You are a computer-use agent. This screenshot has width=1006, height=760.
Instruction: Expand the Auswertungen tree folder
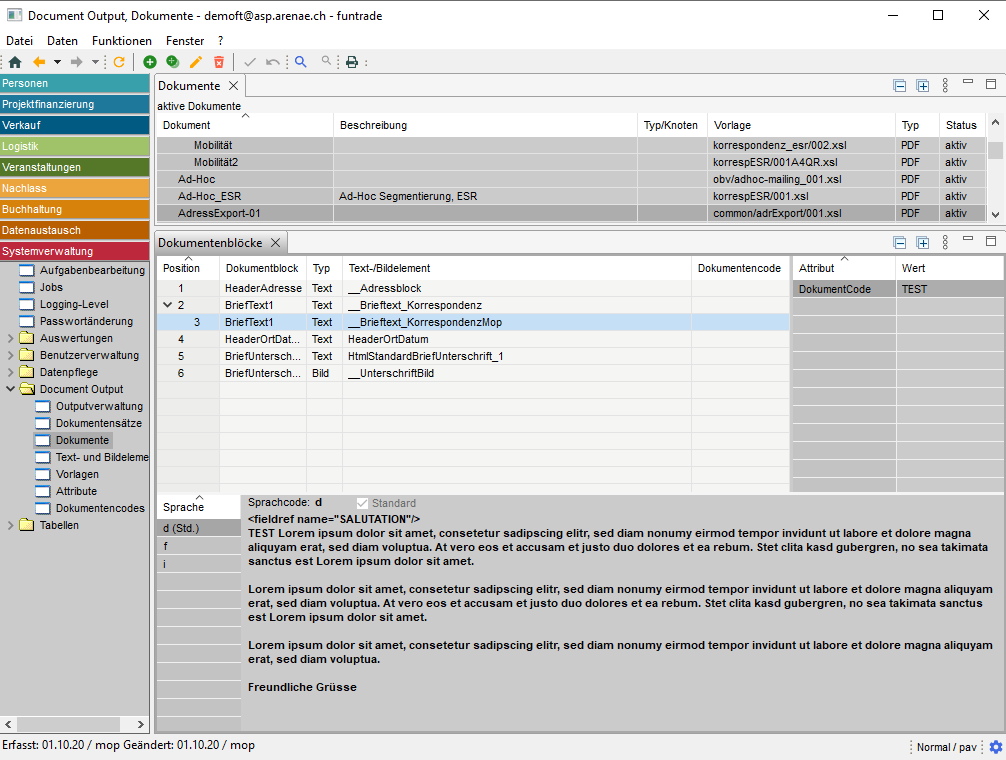11,338
